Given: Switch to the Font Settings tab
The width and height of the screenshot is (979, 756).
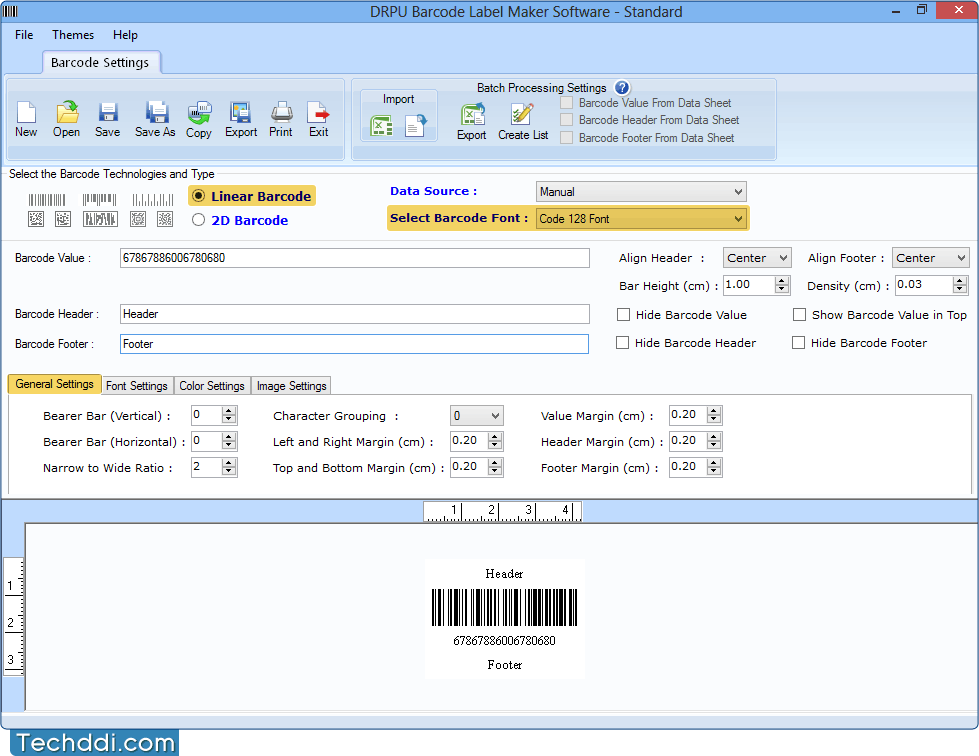Looking at the screenshot, I should tap(137, 386).
